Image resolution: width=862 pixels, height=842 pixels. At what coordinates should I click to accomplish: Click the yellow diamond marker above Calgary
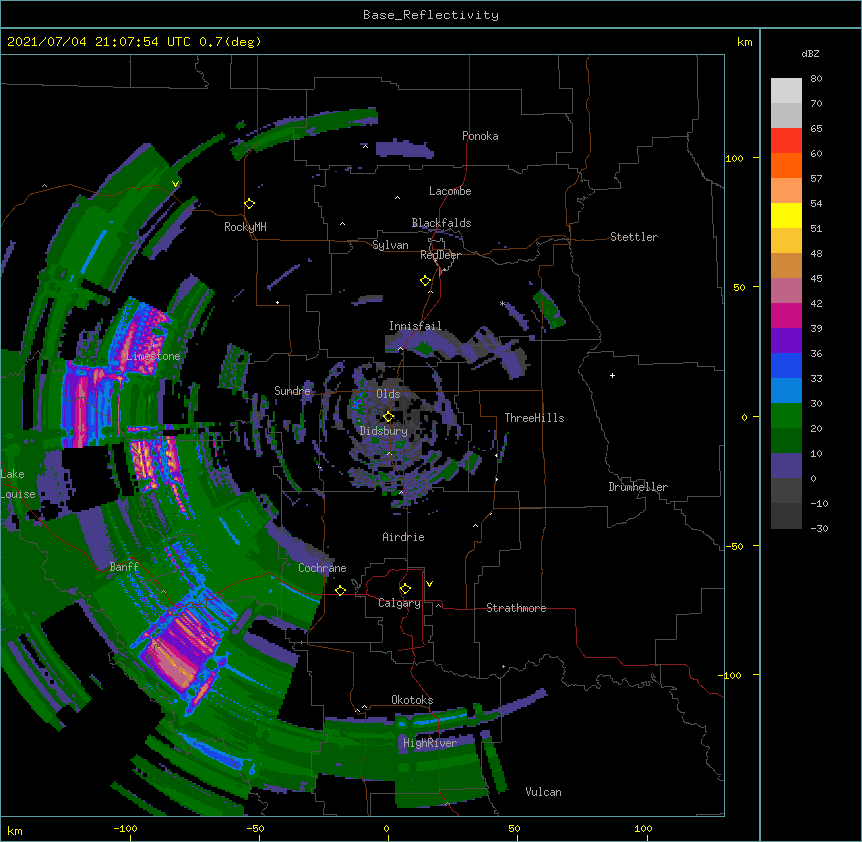click(405, 589)
